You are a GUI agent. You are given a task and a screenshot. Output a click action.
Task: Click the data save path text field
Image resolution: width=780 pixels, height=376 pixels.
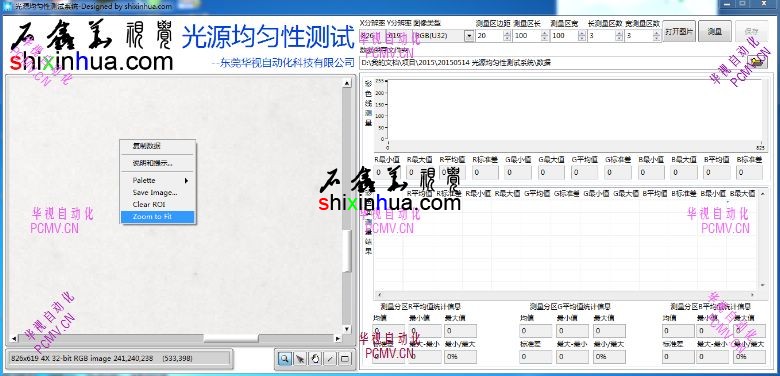pyautogui.click(x=553, y=63)
